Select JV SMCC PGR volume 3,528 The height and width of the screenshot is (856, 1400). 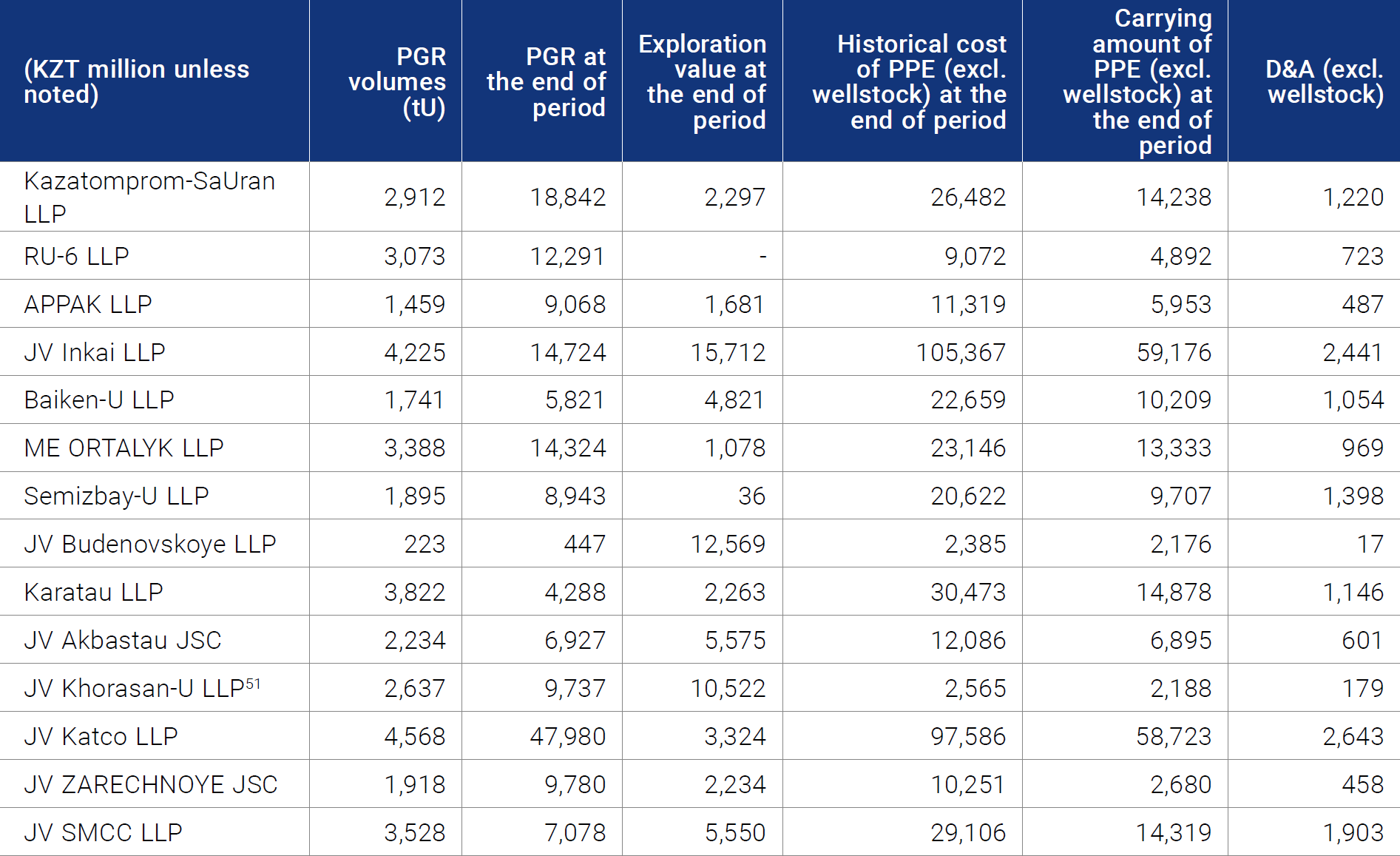[415, 832]
